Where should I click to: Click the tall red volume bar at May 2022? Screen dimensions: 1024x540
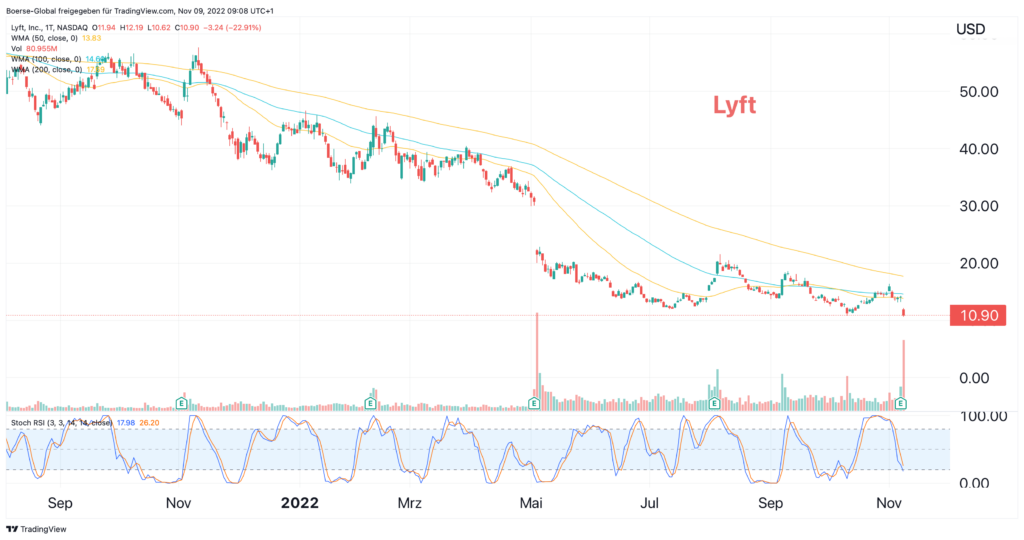(x=537, y=361)
